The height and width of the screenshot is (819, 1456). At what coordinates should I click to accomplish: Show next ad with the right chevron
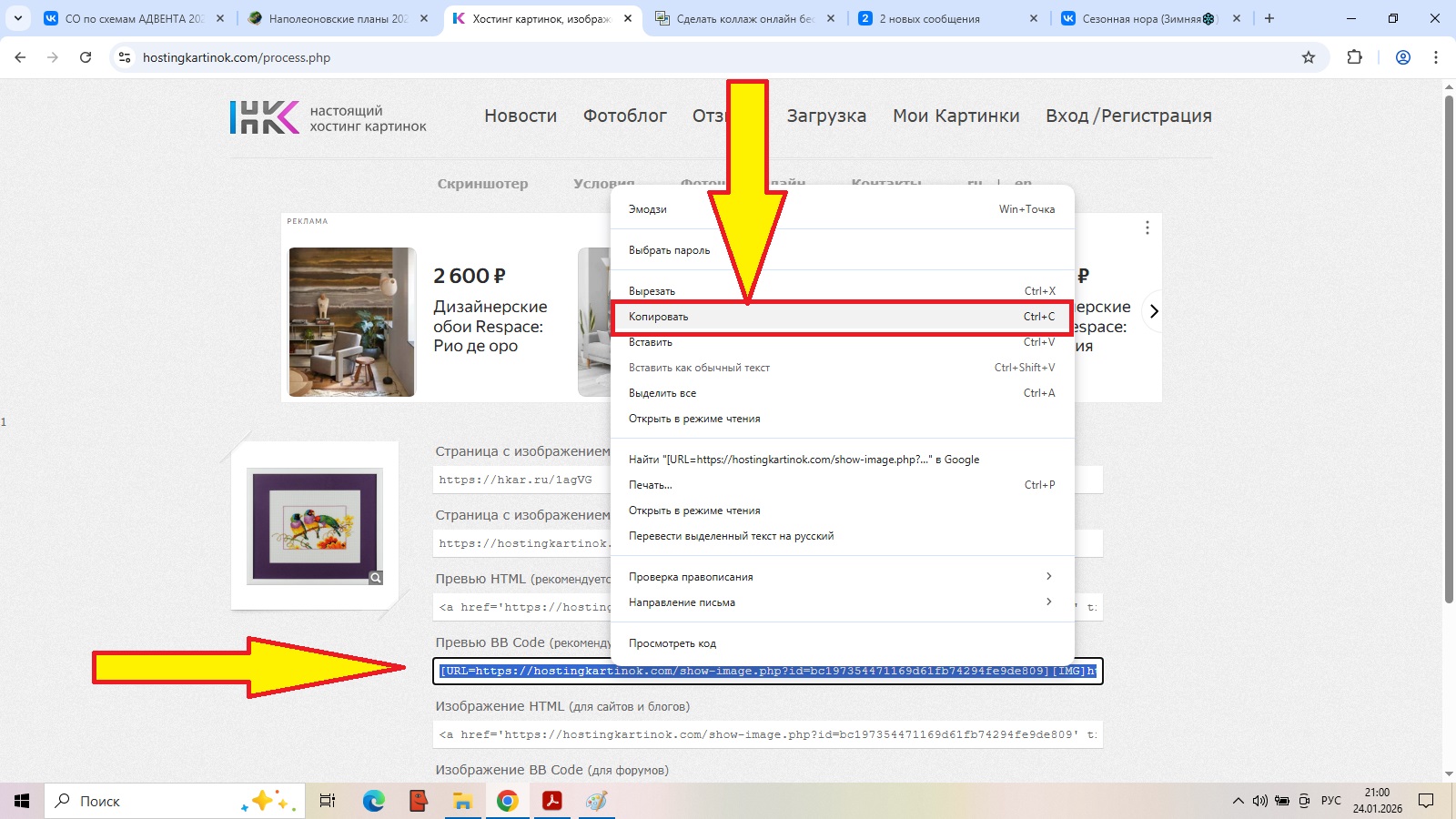1154,311
